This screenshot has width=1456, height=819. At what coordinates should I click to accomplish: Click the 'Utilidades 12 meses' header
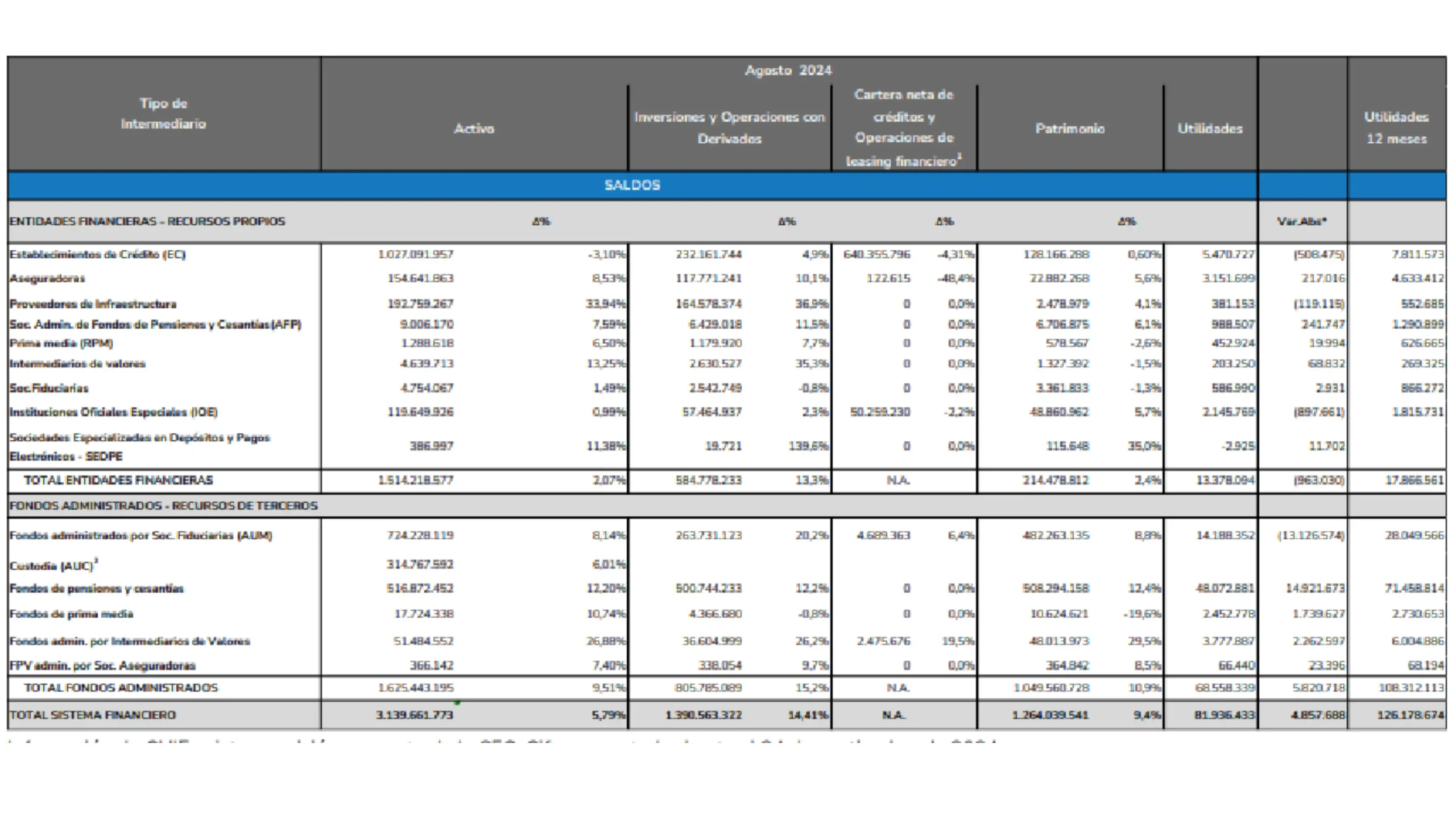click(x=1396, y=127)
